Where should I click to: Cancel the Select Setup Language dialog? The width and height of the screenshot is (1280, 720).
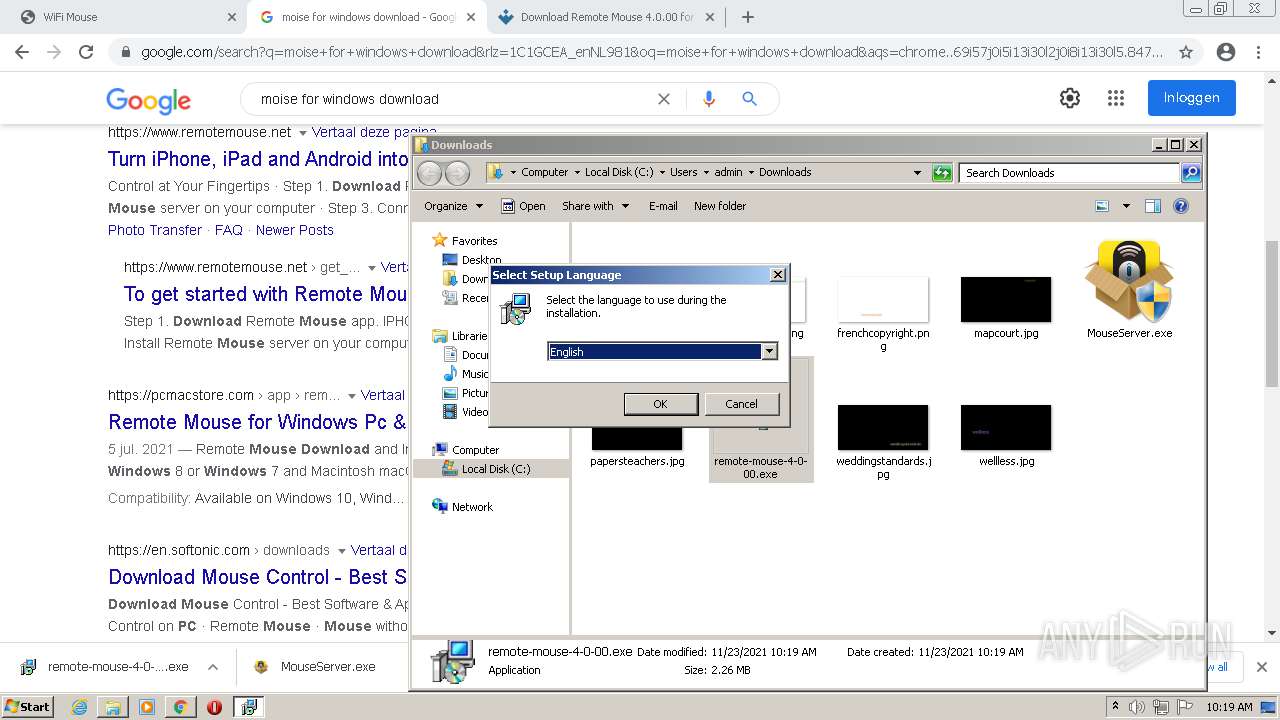pyautogui.click(x=741, y=404)
